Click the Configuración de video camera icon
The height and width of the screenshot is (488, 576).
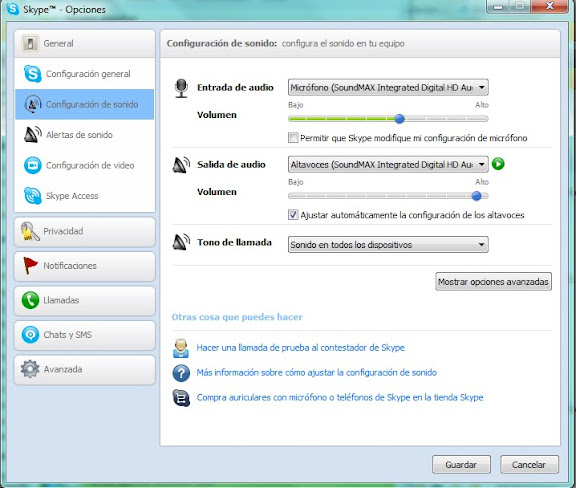point(33,165)
